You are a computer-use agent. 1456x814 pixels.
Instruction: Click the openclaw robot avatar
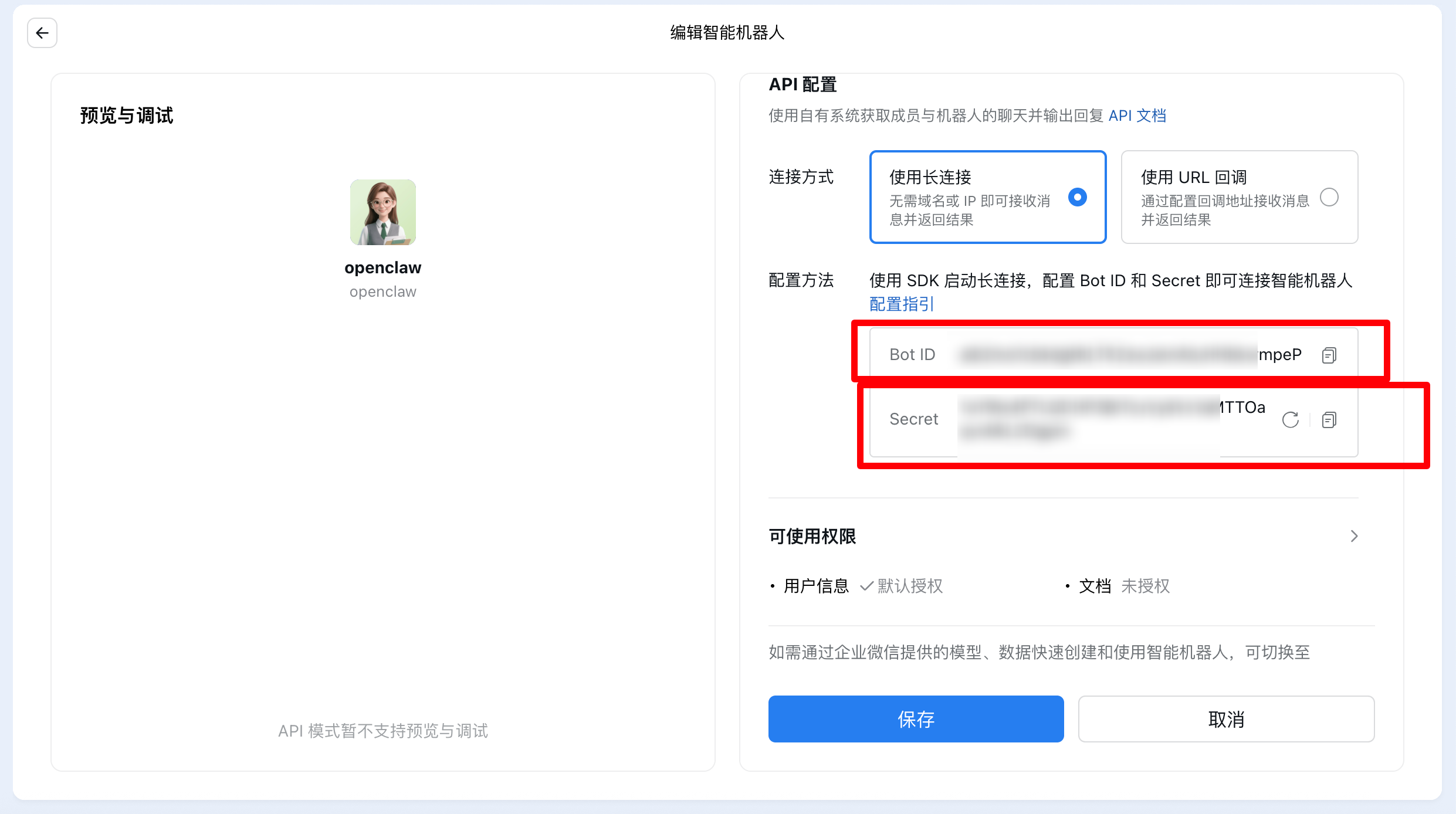(x=383, y=212)
